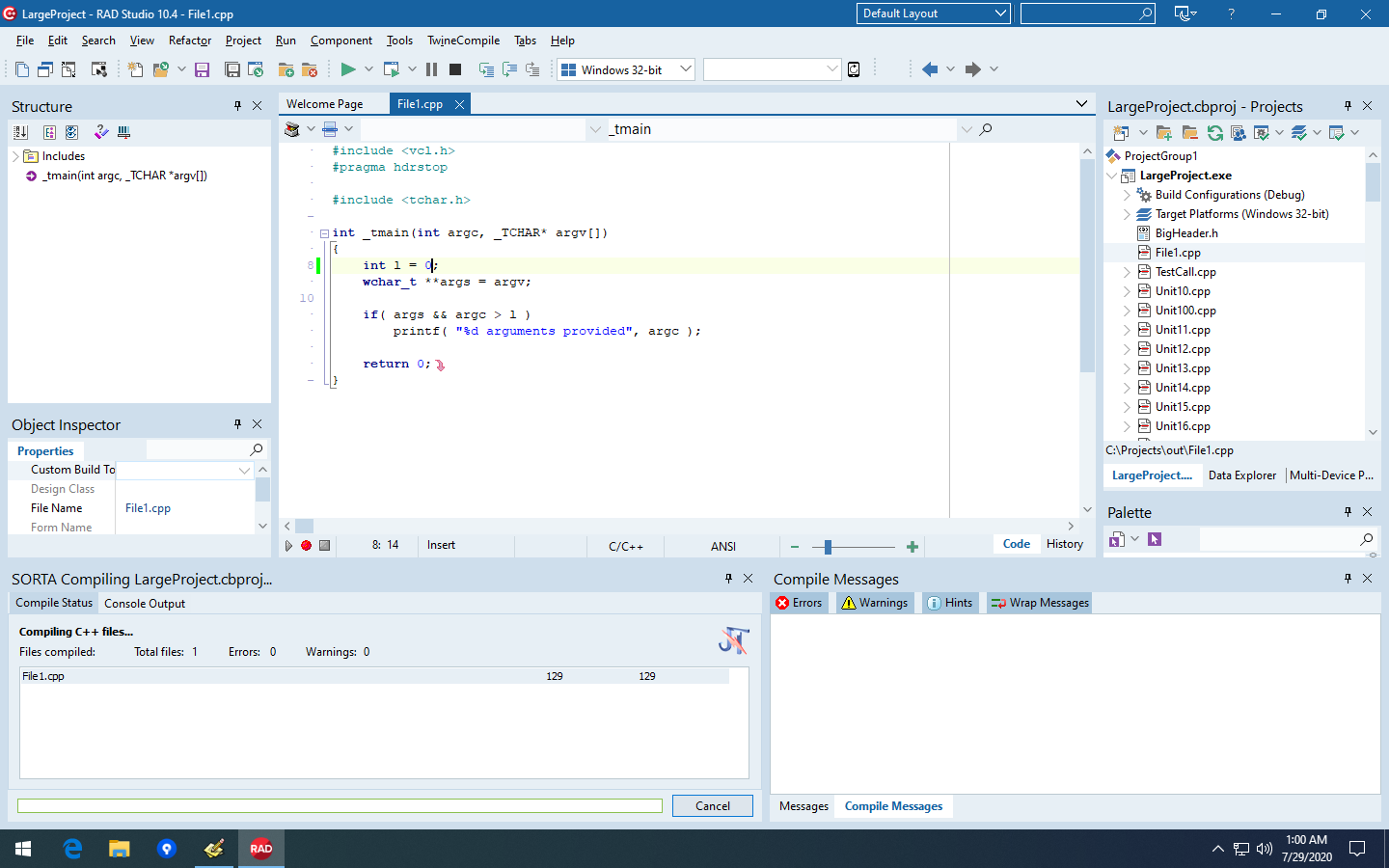Click the View Source icon in Projects panel
Viewport: 1389px width, 868px height.
1239,132
